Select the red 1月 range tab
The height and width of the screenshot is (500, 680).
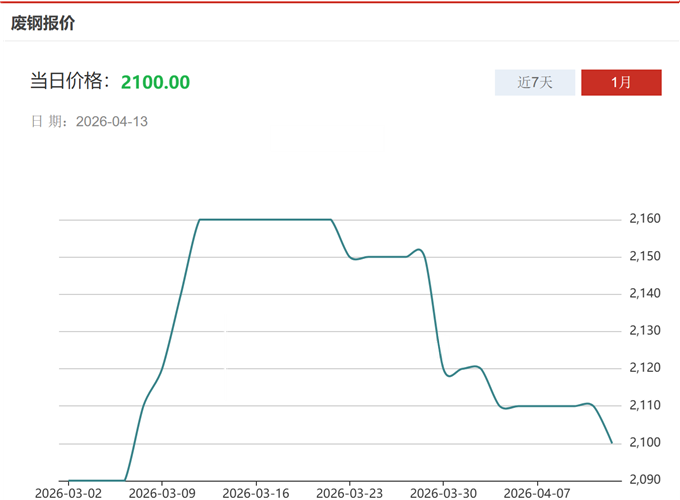point(621,82)
